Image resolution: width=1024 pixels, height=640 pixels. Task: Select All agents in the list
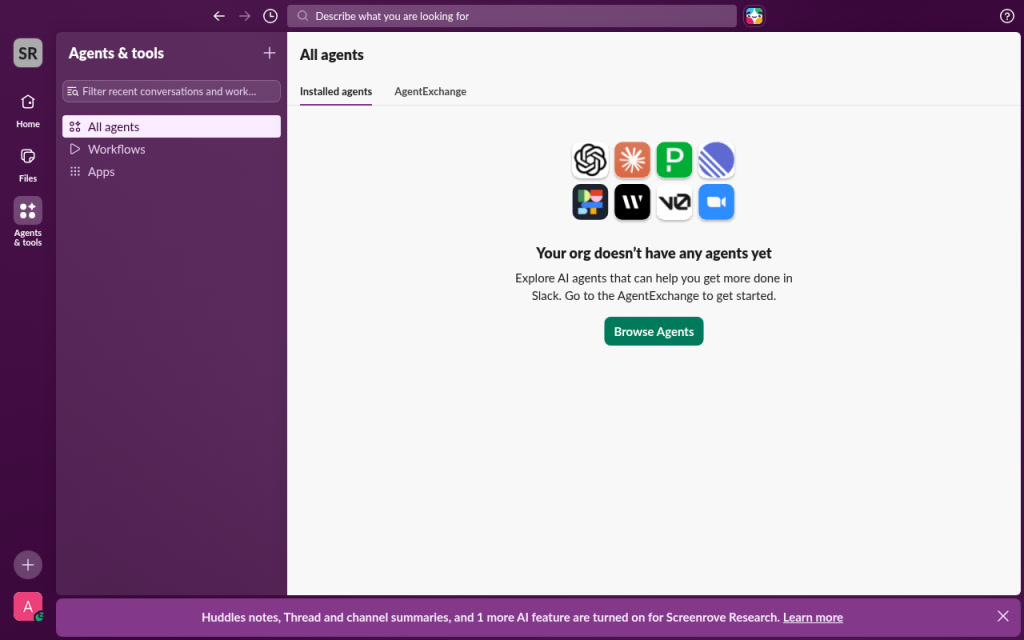click(172, 127)
